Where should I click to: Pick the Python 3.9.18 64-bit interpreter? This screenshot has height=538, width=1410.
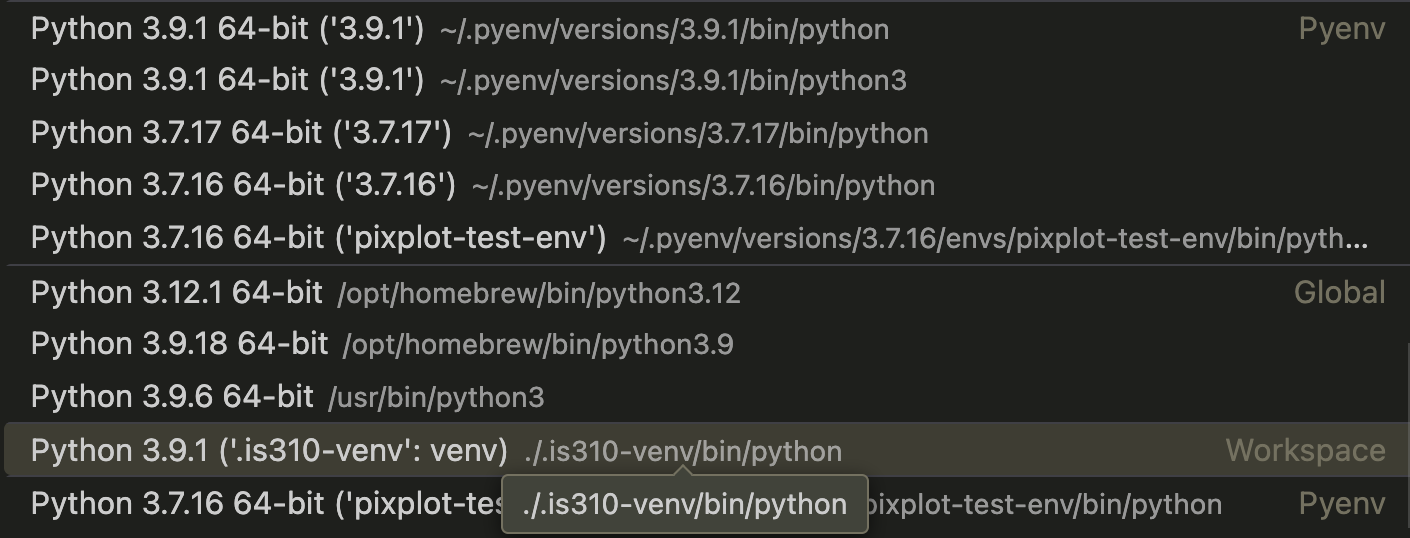(x=180, y=344)
